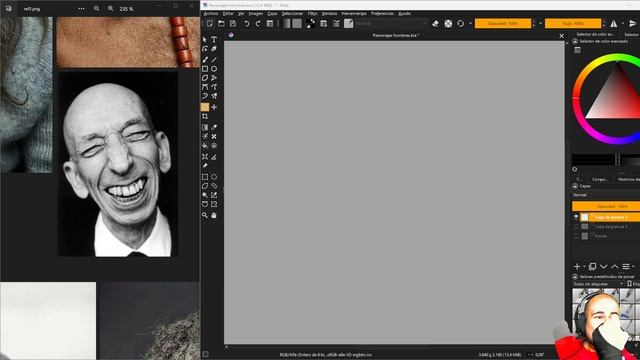640x360 pixels.
Task: Open the brush editor settings icon
Action: click(x=324, y=24)
